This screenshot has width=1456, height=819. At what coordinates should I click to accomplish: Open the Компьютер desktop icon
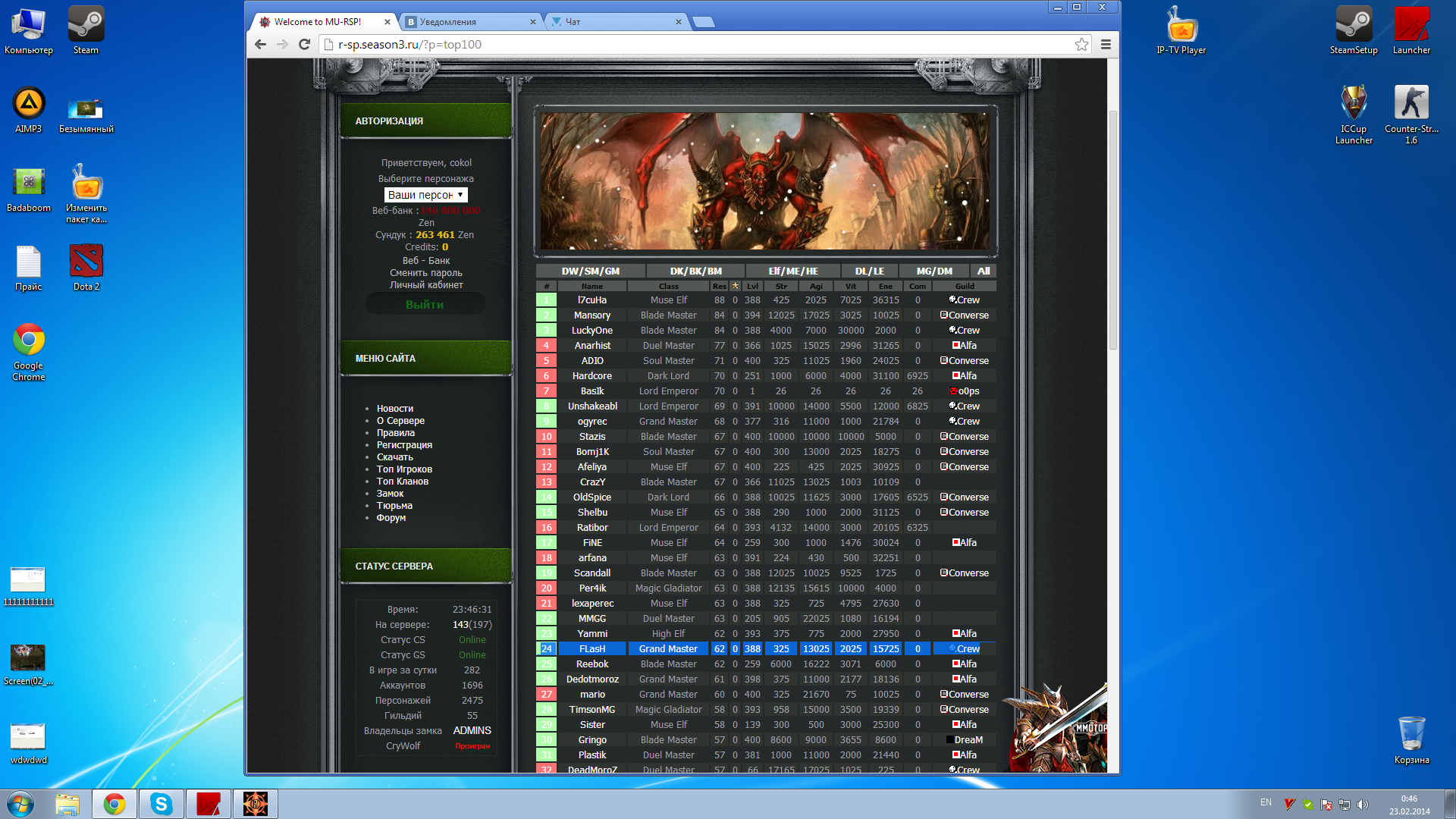[x=28, y=31]
